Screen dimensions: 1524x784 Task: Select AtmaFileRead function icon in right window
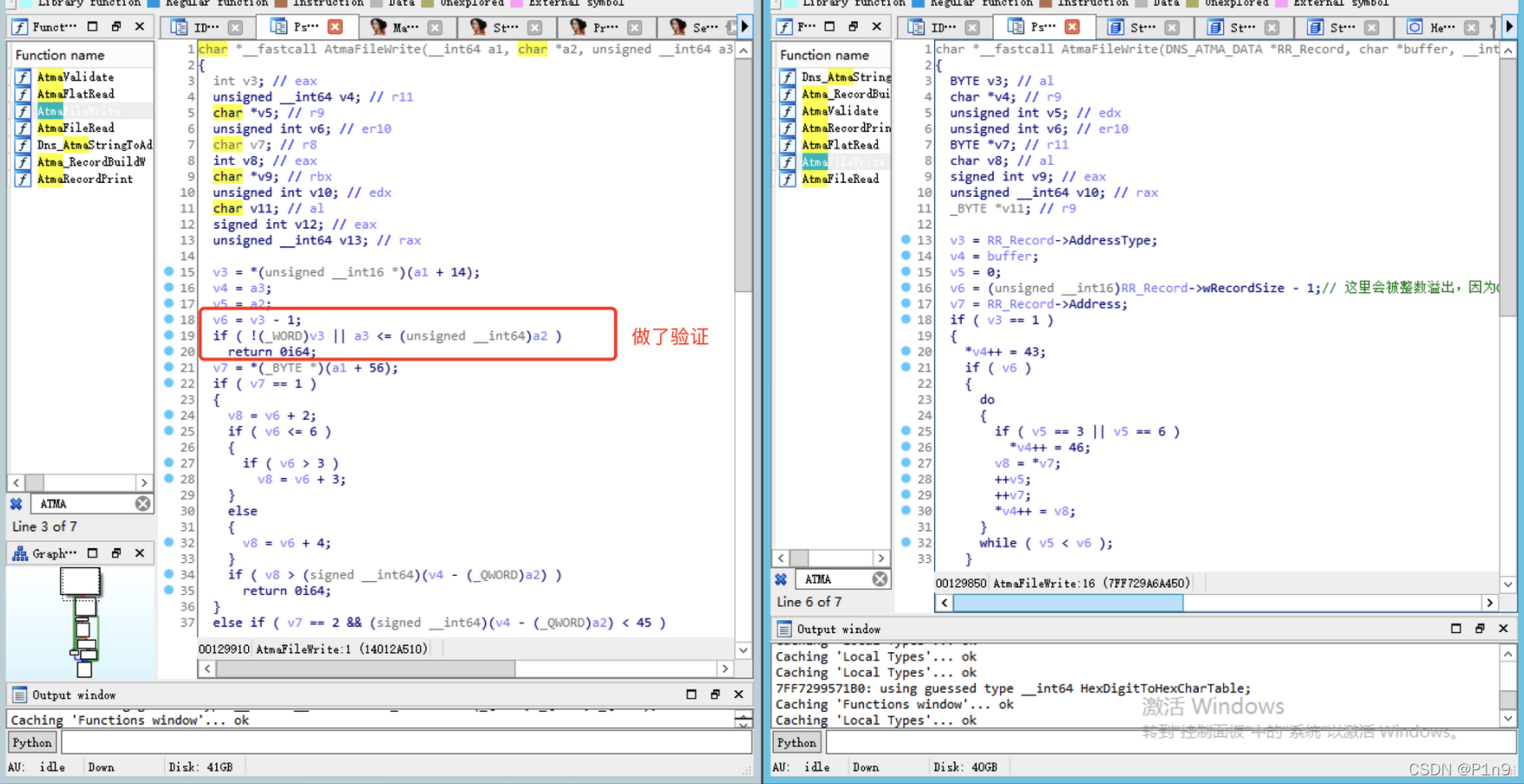pyautogui.click(x=788, y=179)
